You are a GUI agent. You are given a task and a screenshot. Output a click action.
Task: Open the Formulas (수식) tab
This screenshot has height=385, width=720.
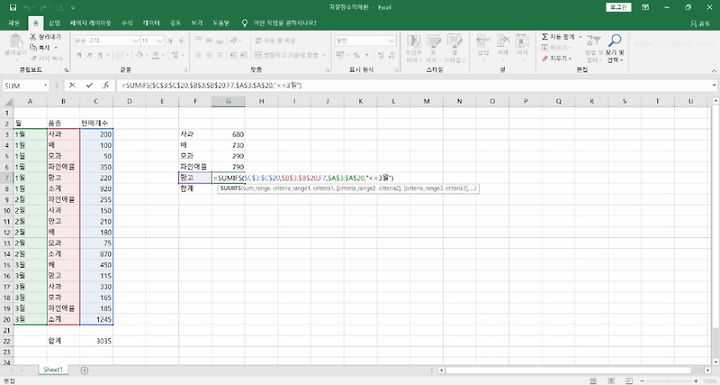tap(127, 23)
